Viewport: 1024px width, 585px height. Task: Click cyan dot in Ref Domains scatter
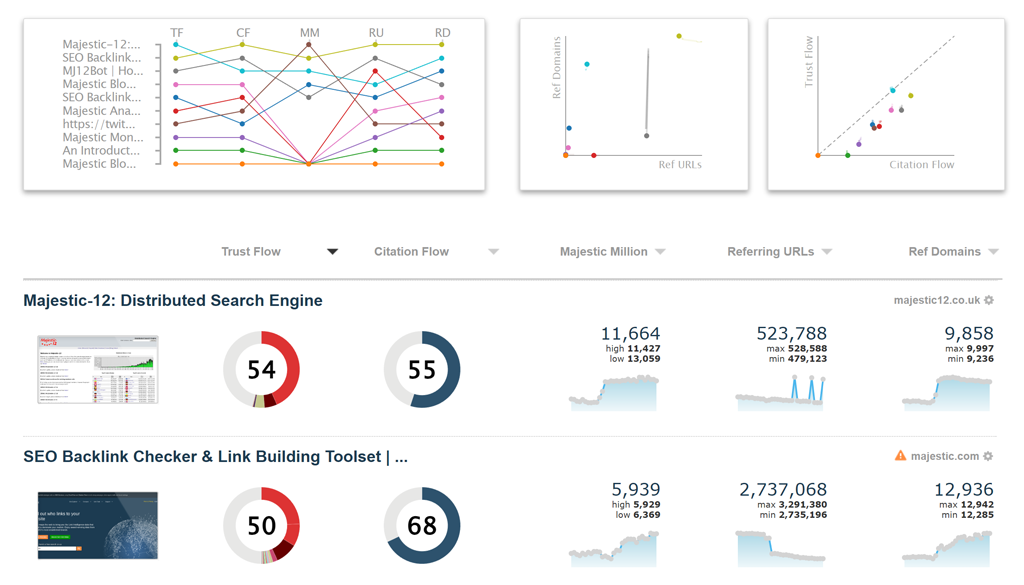(x=586, y=64)
